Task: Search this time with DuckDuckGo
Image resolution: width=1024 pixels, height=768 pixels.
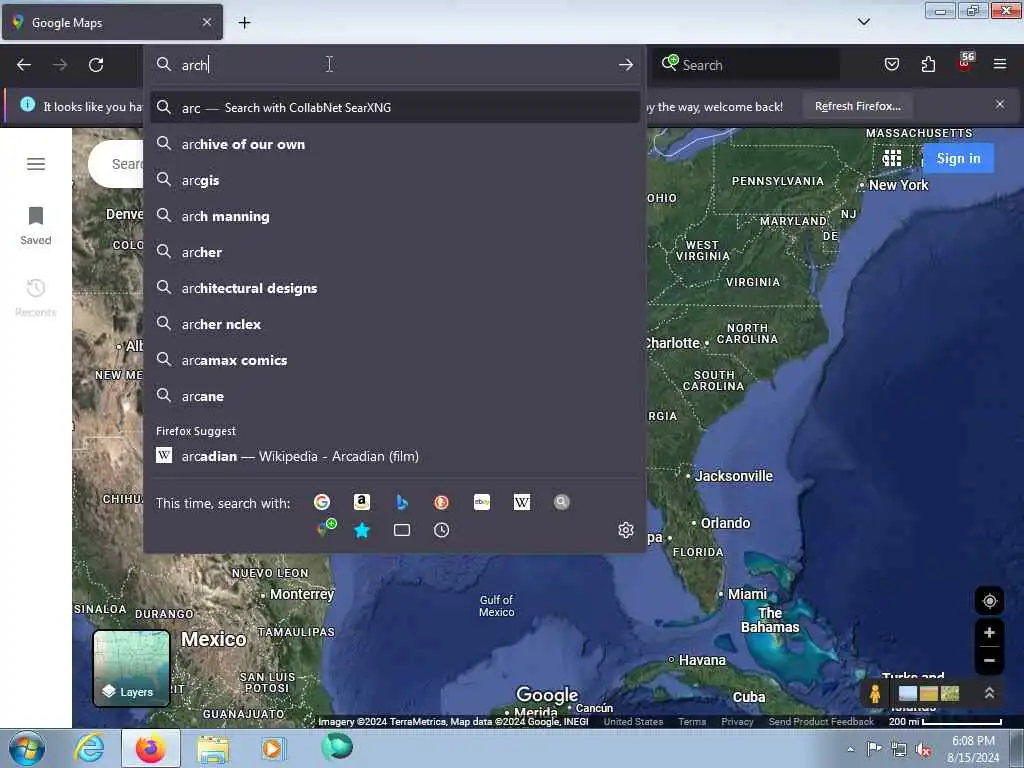Action: (x=441, y=502)
